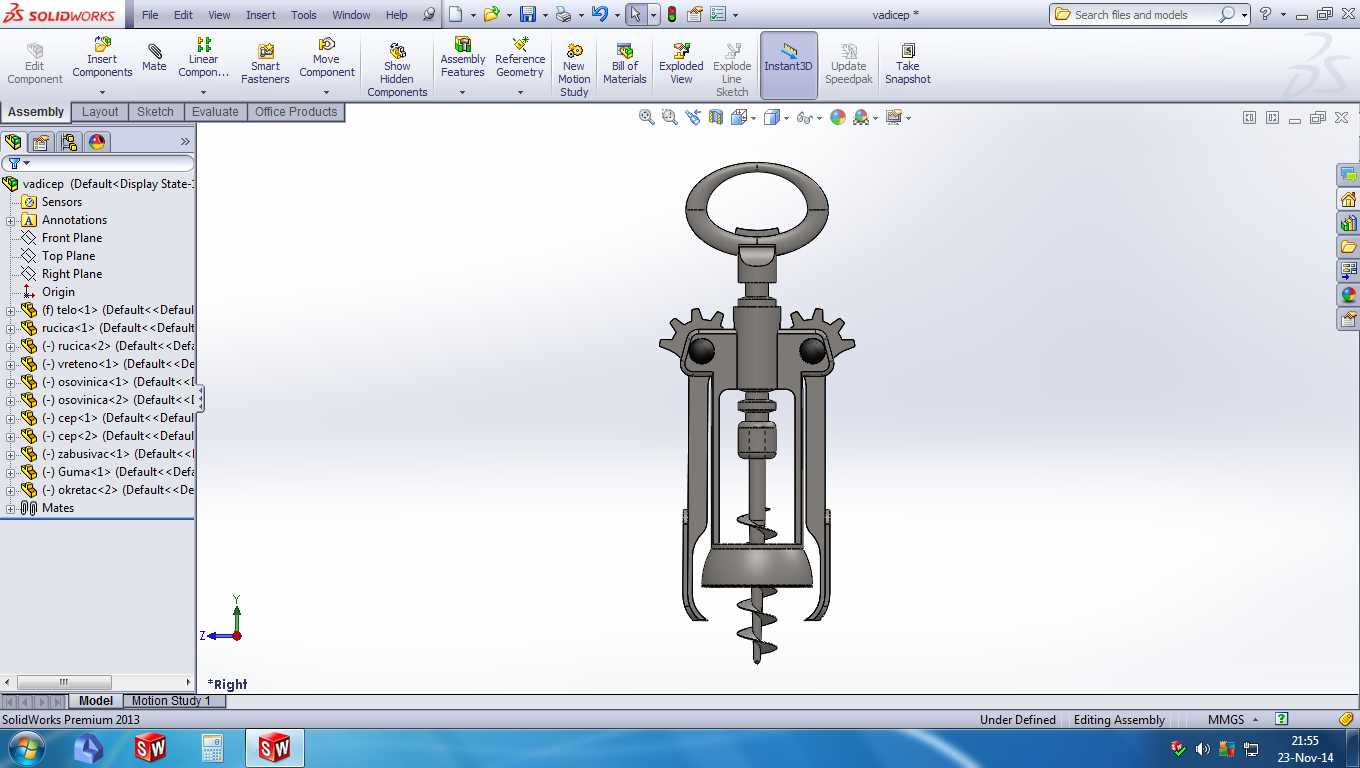Open the ConfigurationManager tab icon
Viewport: 1360px width, 768px height.
[x=69, y=142]
